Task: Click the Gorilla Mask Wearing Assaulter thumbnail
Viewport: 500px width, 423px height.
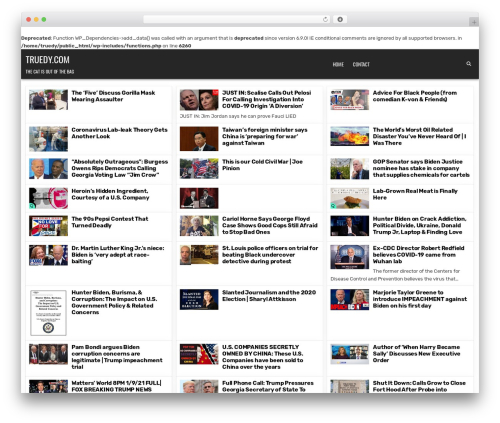Action: point(48,100)
